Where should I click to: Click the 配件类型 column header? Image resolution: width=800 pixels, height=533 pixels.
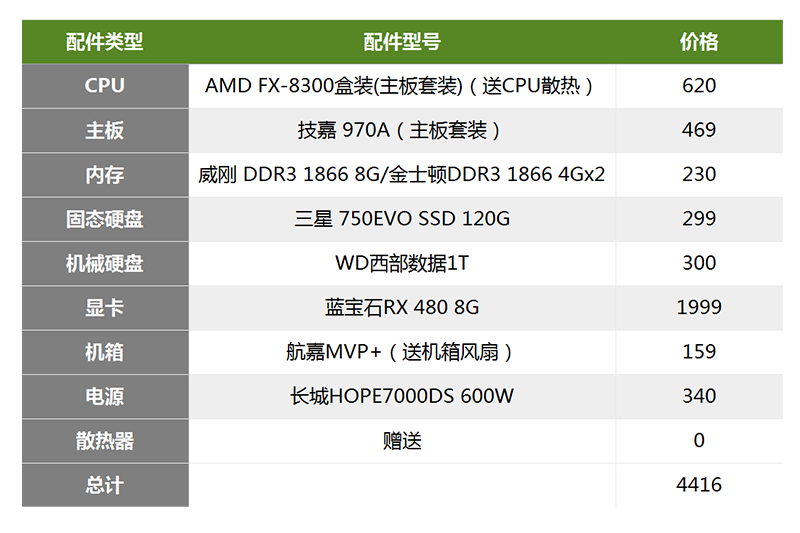105,42
